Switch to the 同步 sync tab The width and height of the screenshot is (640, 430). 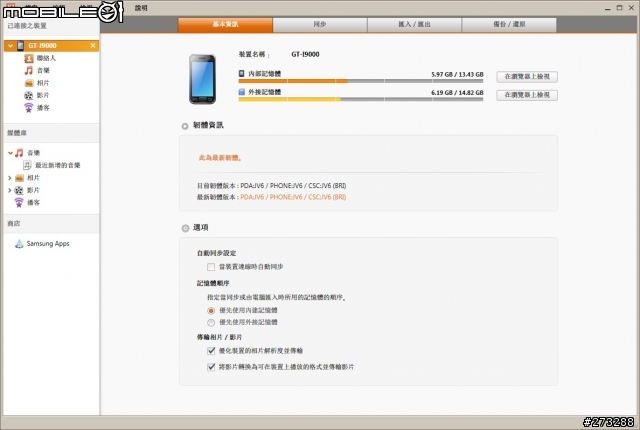(320, 24)
